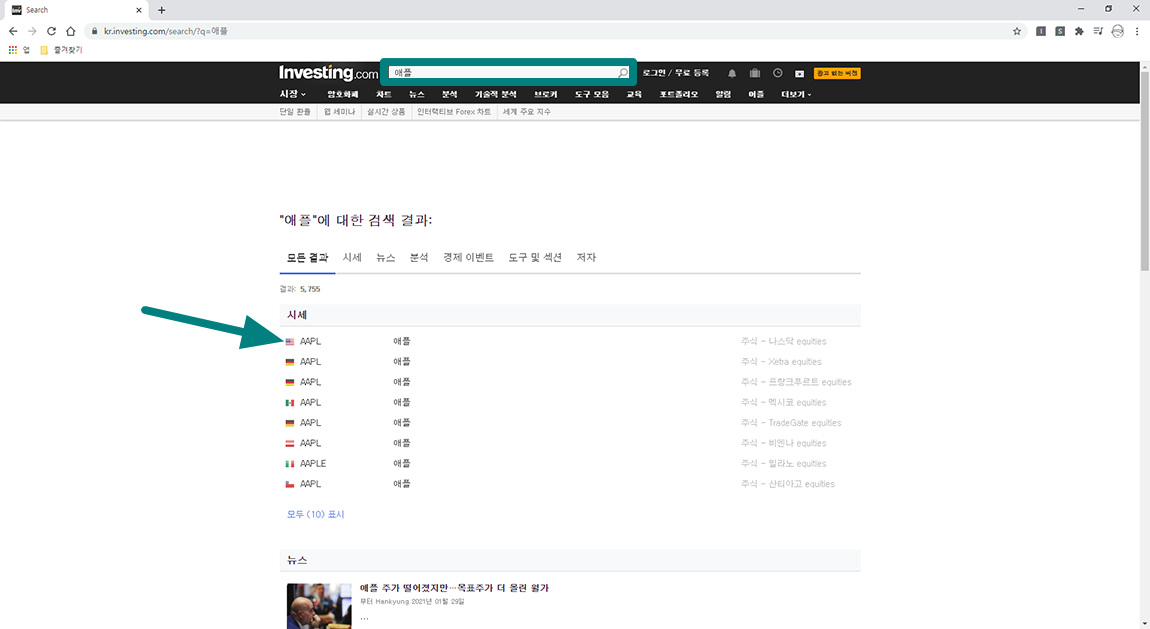This screenshot has width=1150, height=629.
Task: Open the 세계 주요 지수 link
Action: [527, 111]
